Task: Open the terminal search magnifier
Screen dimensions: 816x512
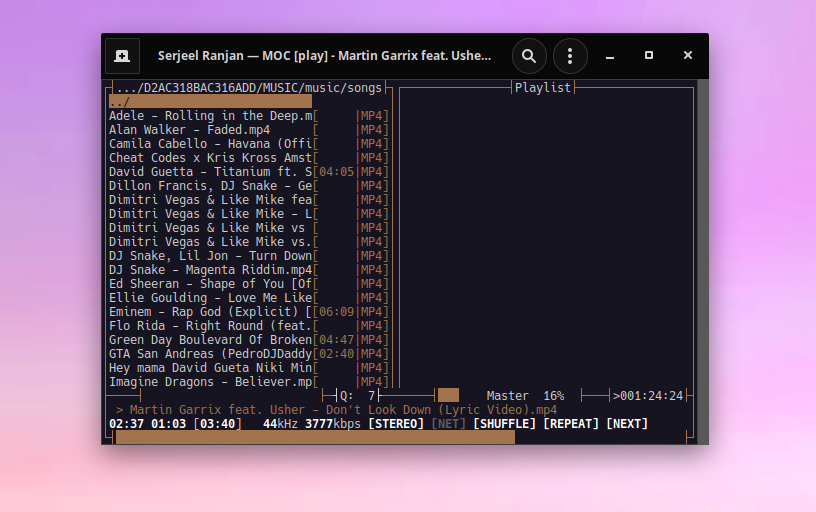Action: pyautogui.click(x=529, y=56)
